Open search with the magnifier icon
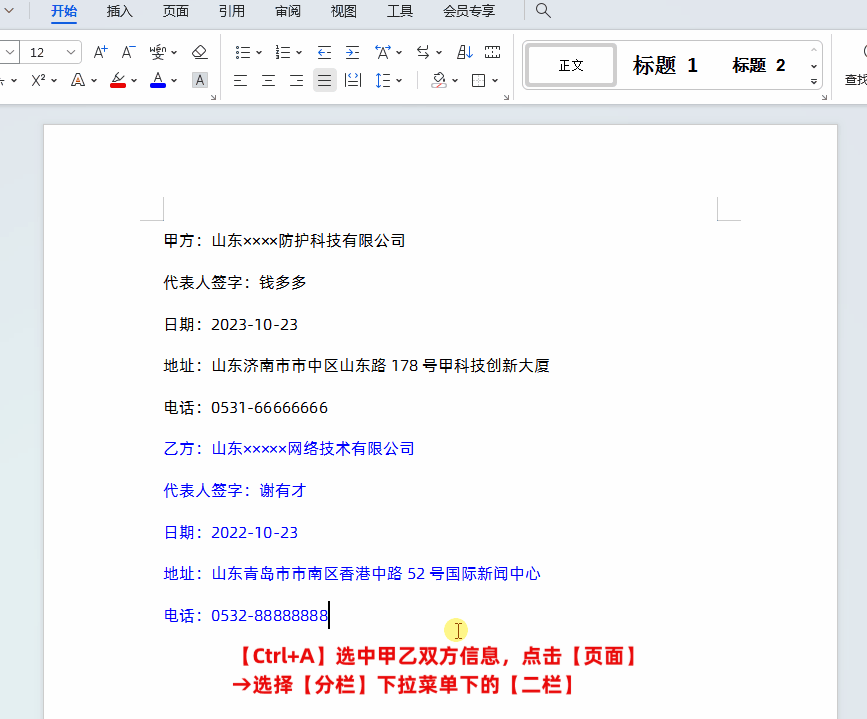 click(543, 11)
